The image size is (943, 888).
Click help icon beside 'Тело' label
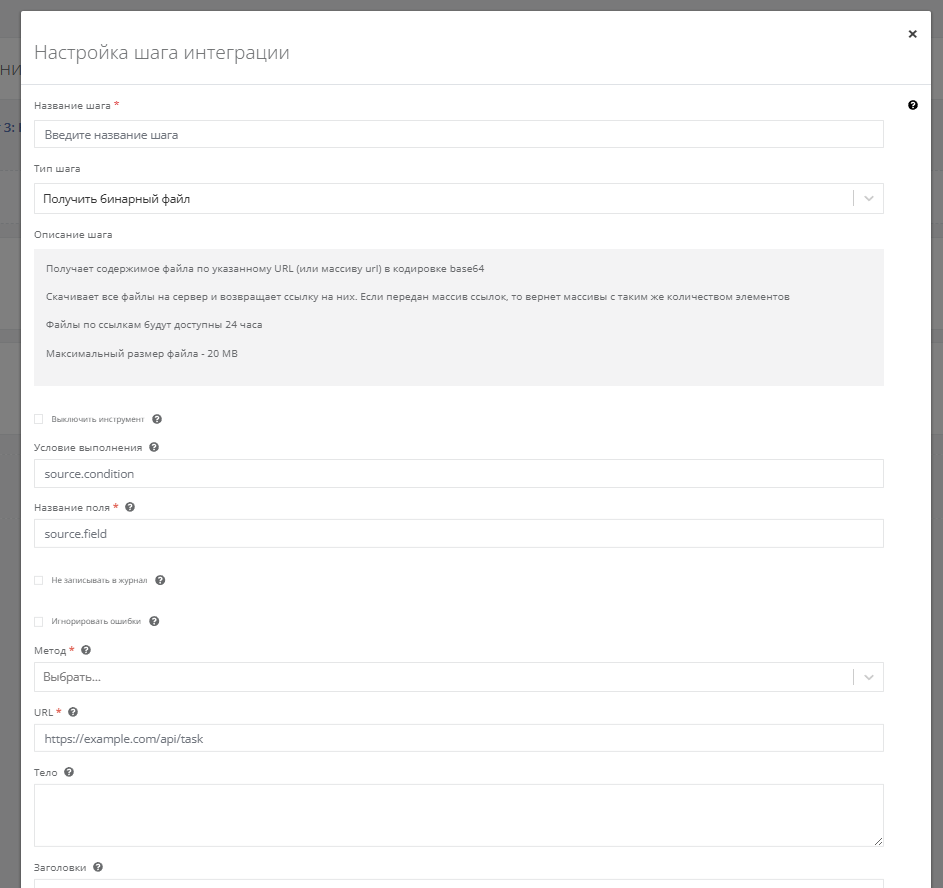pos(69,773)
